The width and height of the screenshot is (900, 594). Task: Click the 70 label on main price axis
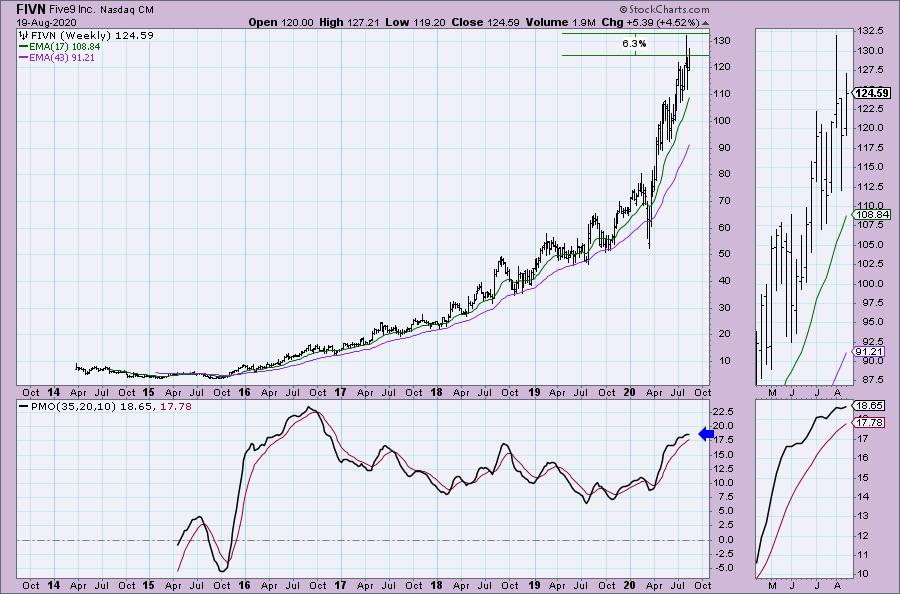point(722,201)
